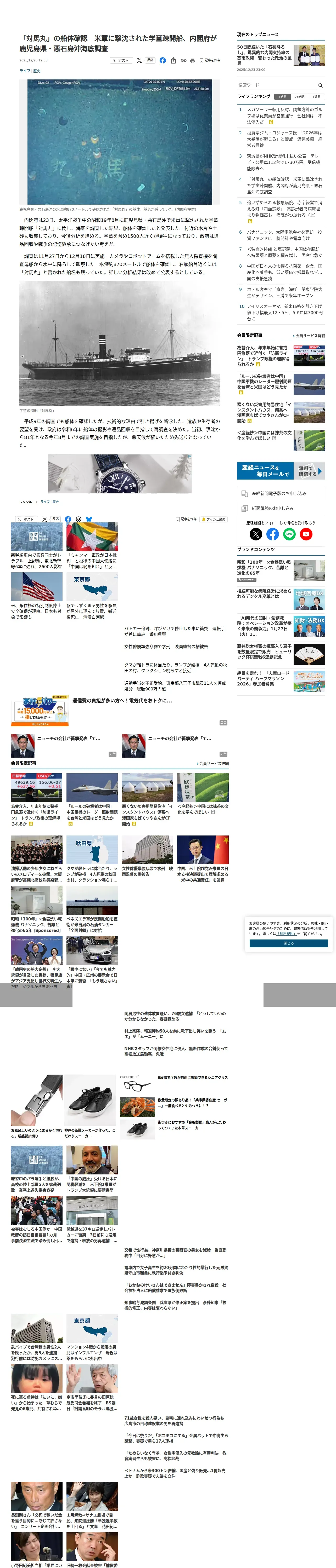Open ranking item 4 対馬丸の船体確認
Viewport: 336px width, 1568px height.
pyautogui.click(x=285, y=186)
